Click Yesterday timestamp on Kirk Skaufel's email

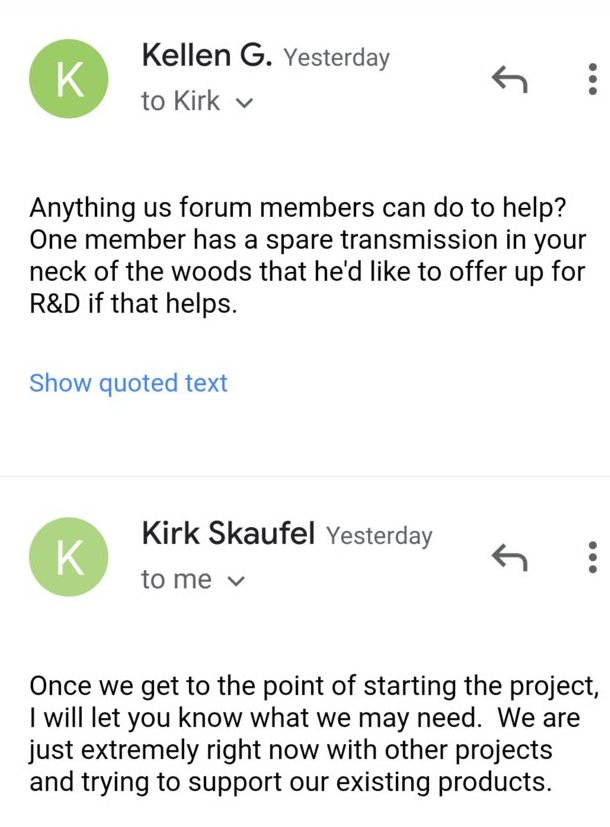pyautogui.click(x=379, y=535)
